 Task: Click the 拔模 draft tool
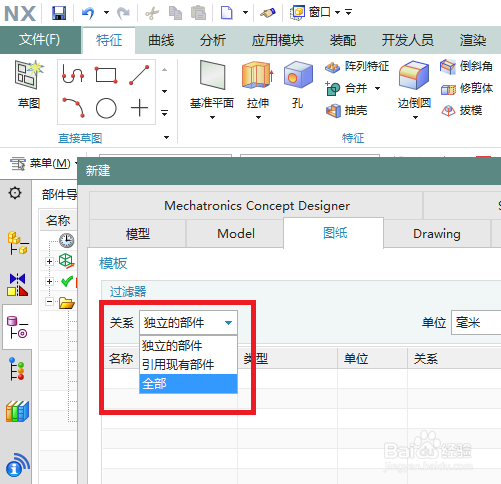tap(462, 110)
